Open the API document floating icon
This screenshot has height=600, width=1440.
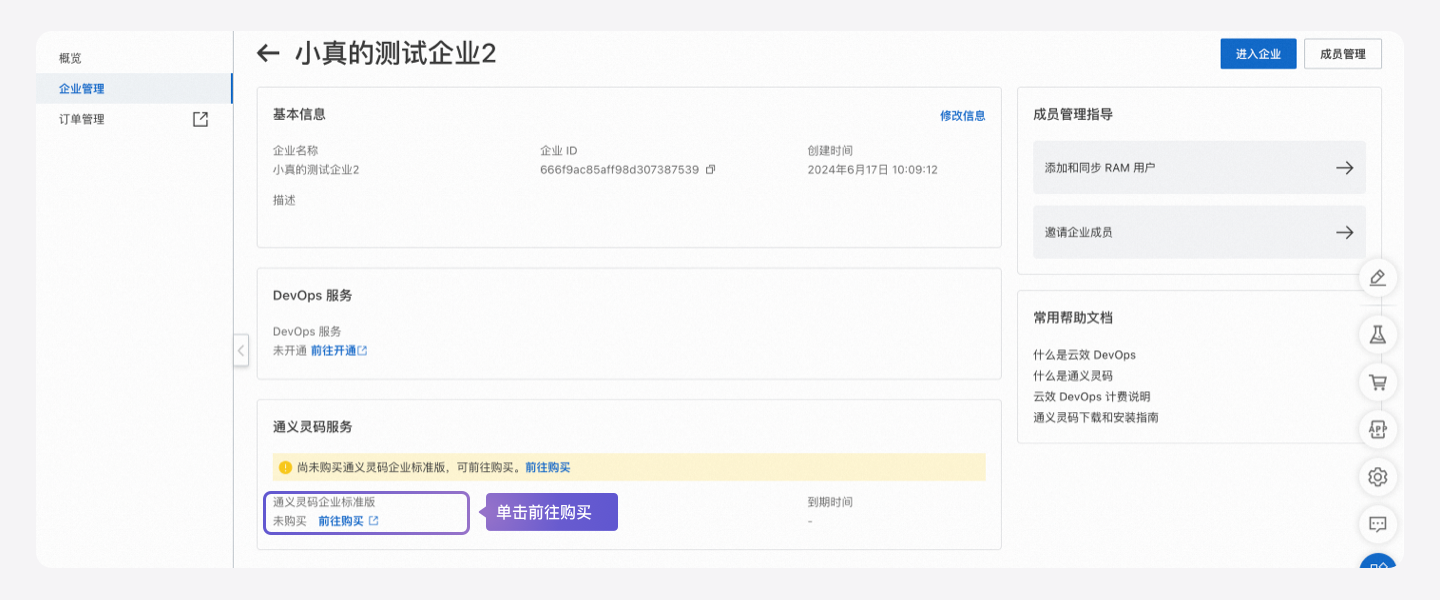click(1378, 429)
